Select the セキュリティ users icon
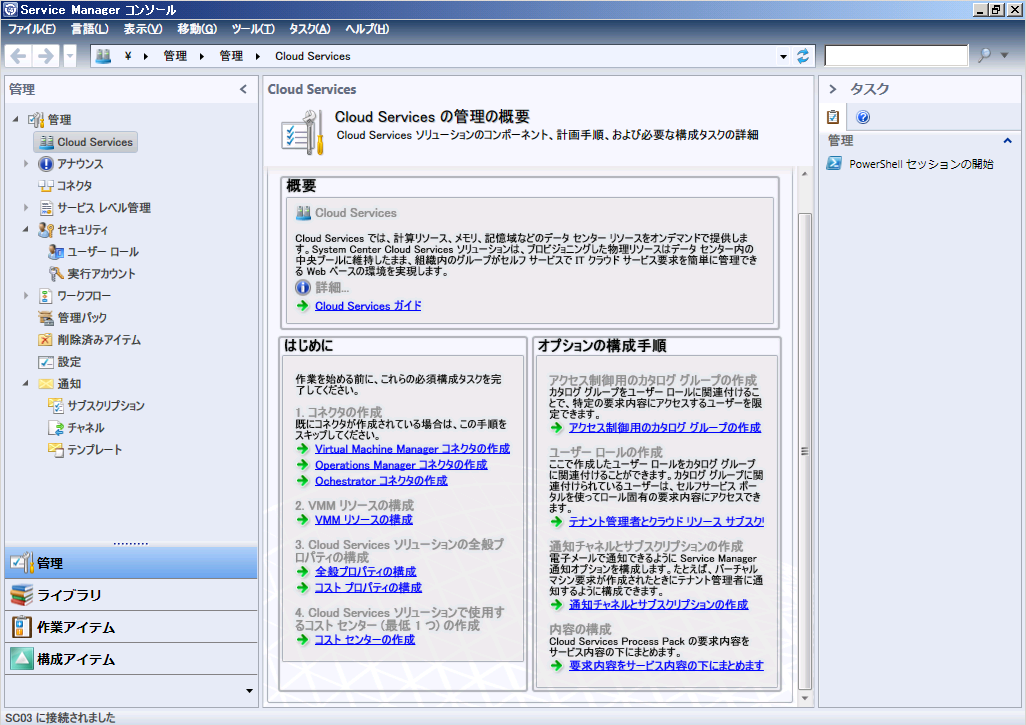 click(x=45, y=230)
